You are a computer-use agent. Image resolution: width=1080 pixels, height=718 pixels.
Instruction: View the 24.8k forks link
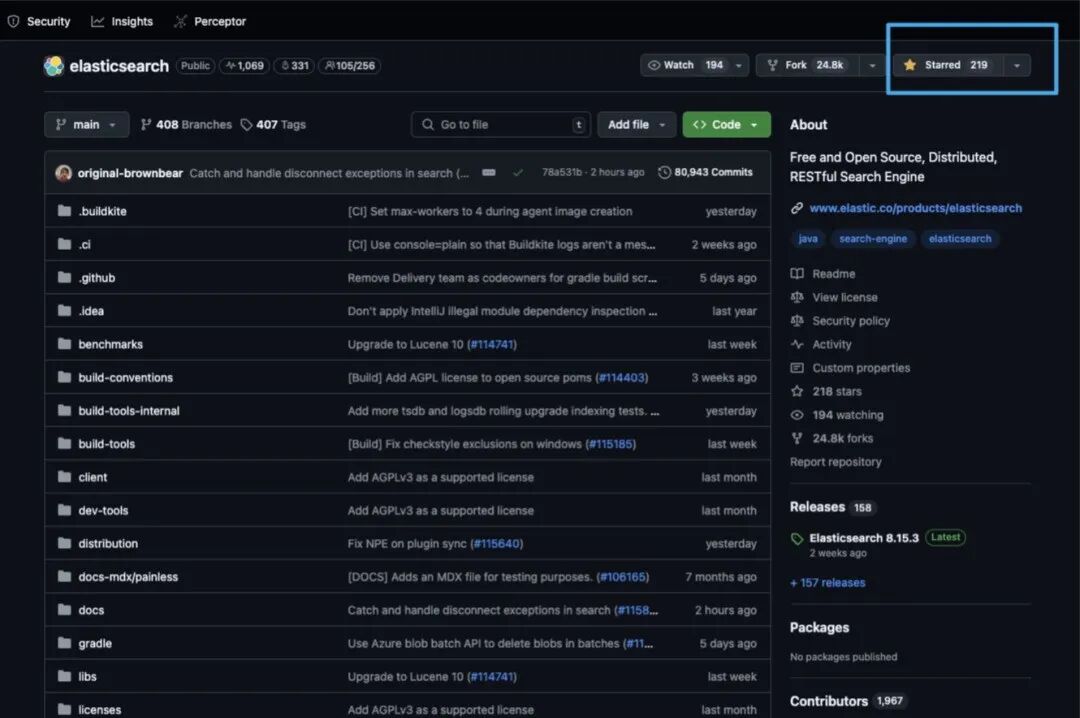click(832, 438)
